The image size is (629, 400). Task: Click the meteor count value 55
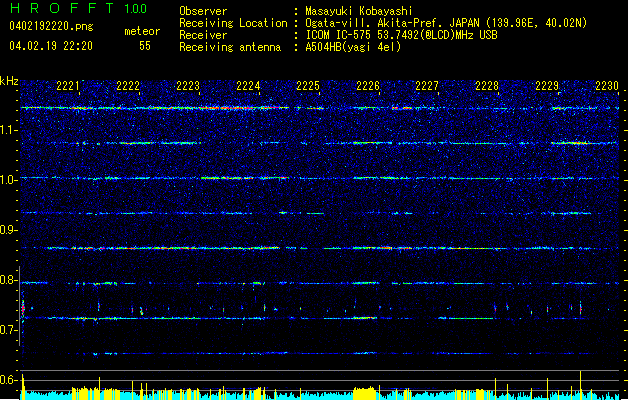click(145, 46)
